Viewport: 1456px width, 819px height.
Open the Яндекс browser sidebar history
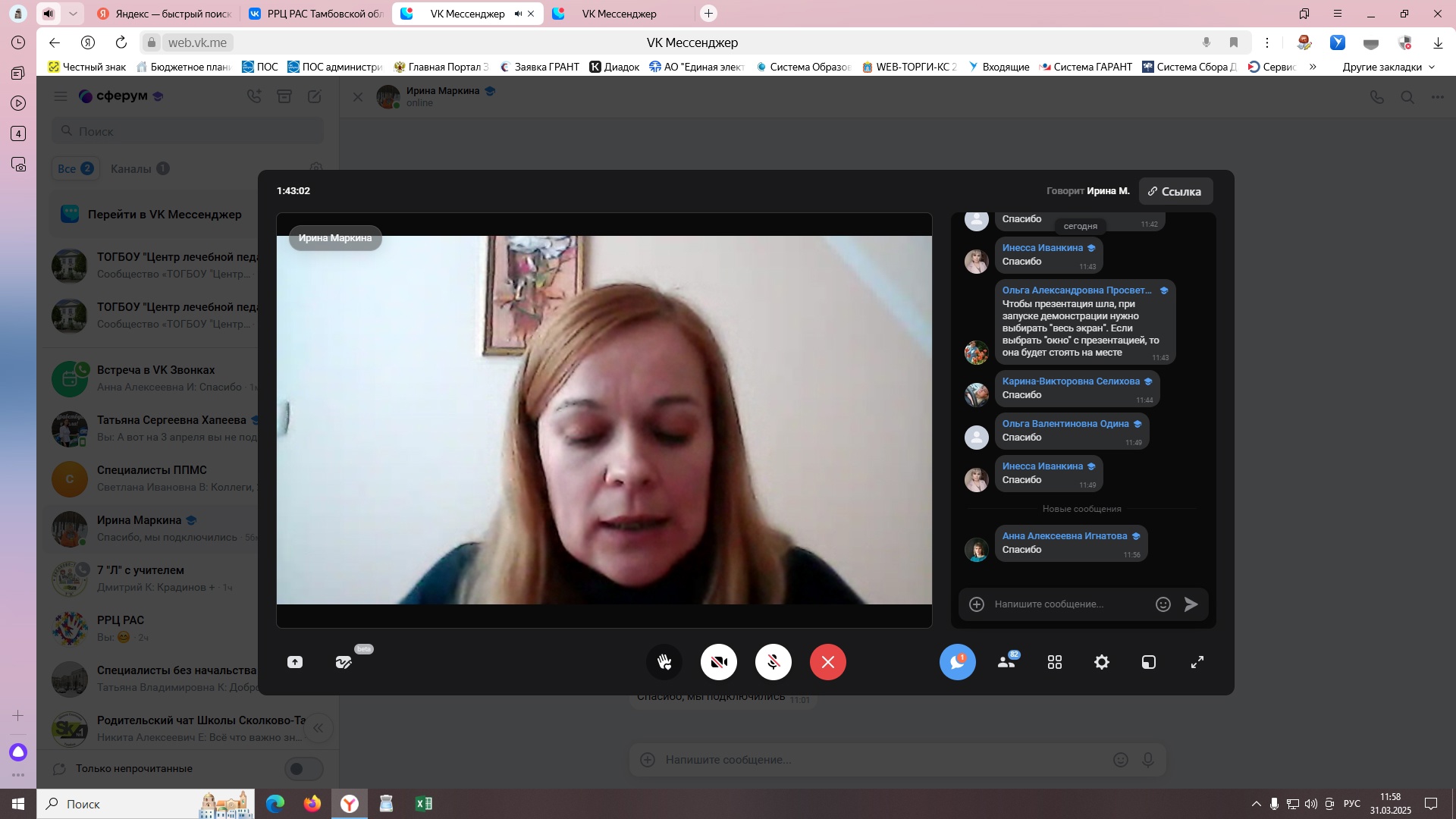[x=18, y=42]
